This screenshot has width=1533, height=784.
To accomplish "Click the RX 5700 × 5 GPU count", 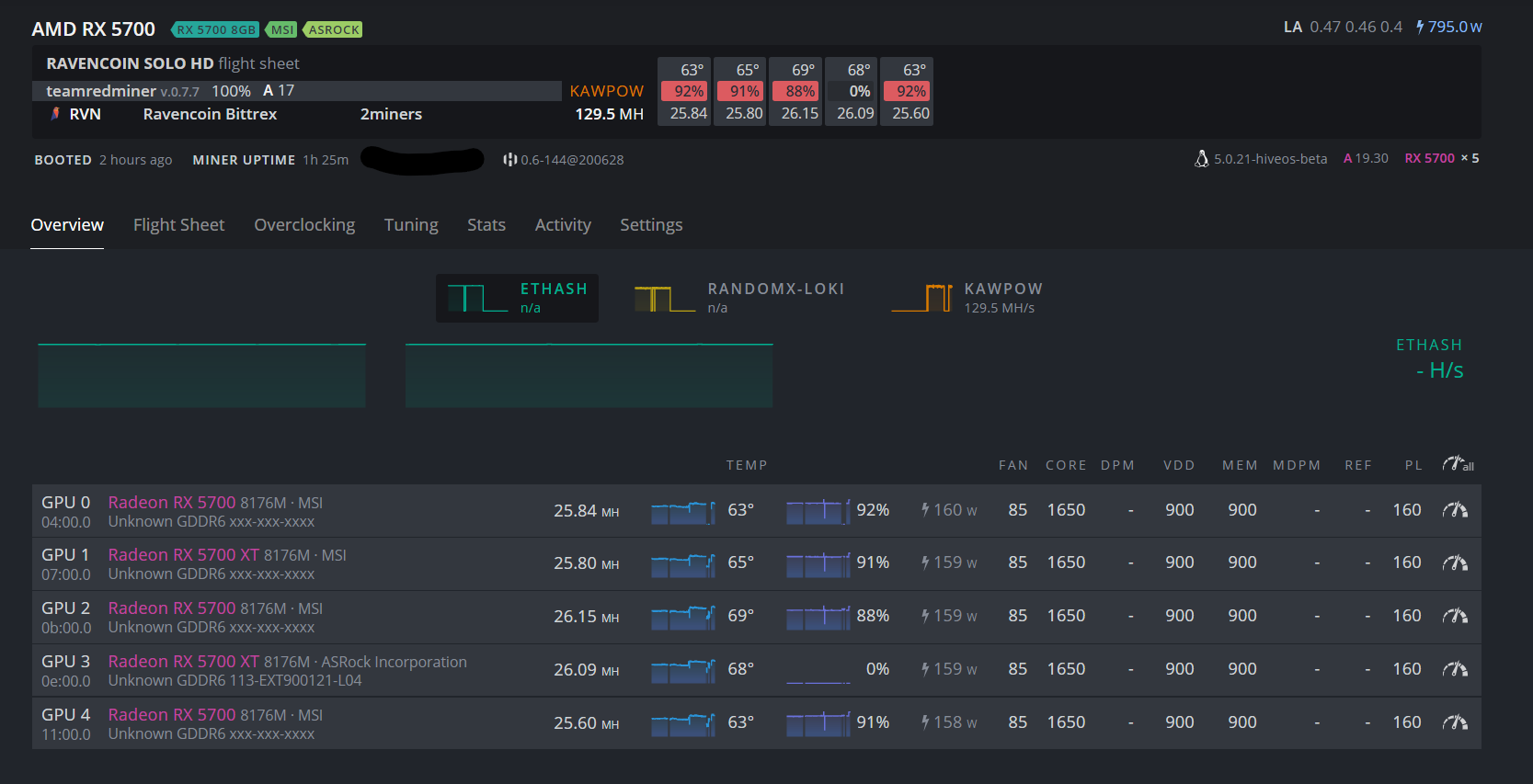I will (x=1442, y=158).
